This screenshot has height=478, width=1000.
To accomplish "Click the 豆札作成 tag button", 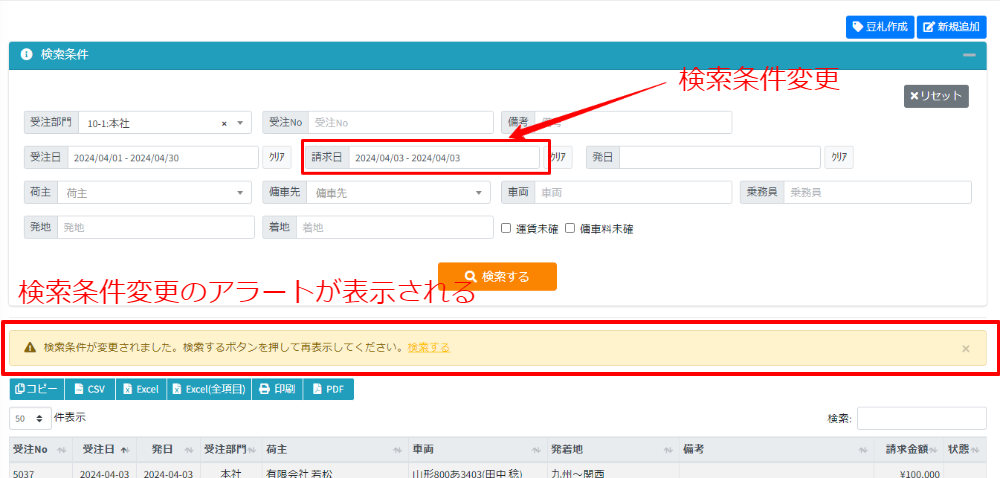I will 879,27.
